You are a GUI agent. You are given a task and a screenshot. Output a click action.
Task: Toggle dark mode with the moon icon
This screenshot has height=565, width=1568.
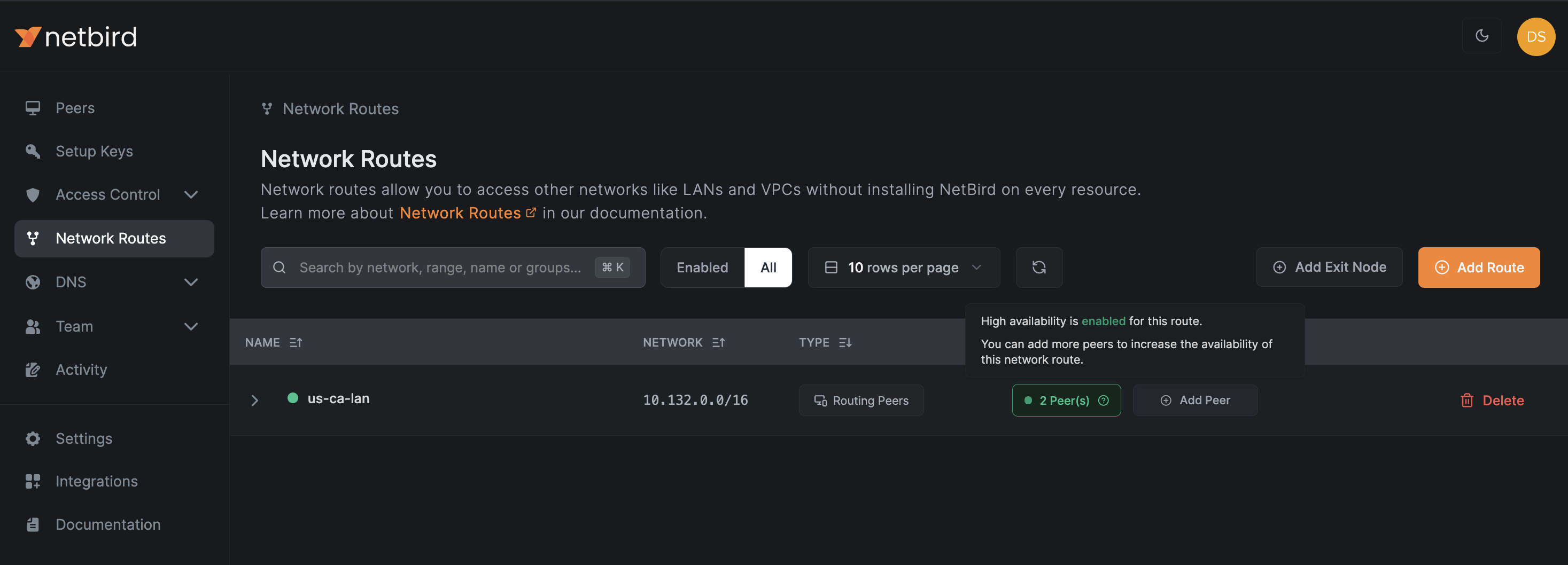(x=1481, y=36)
